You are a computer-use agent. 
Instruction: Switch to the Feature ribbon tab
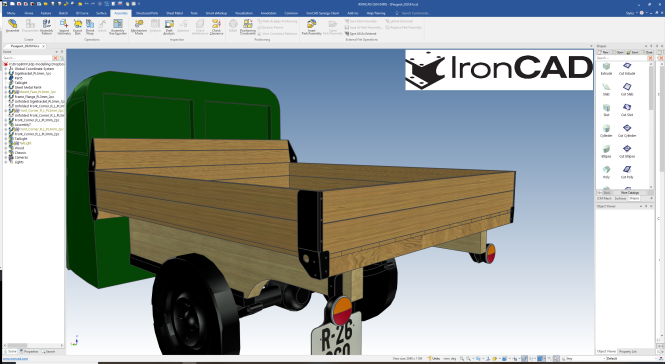(x=46, y=13)
